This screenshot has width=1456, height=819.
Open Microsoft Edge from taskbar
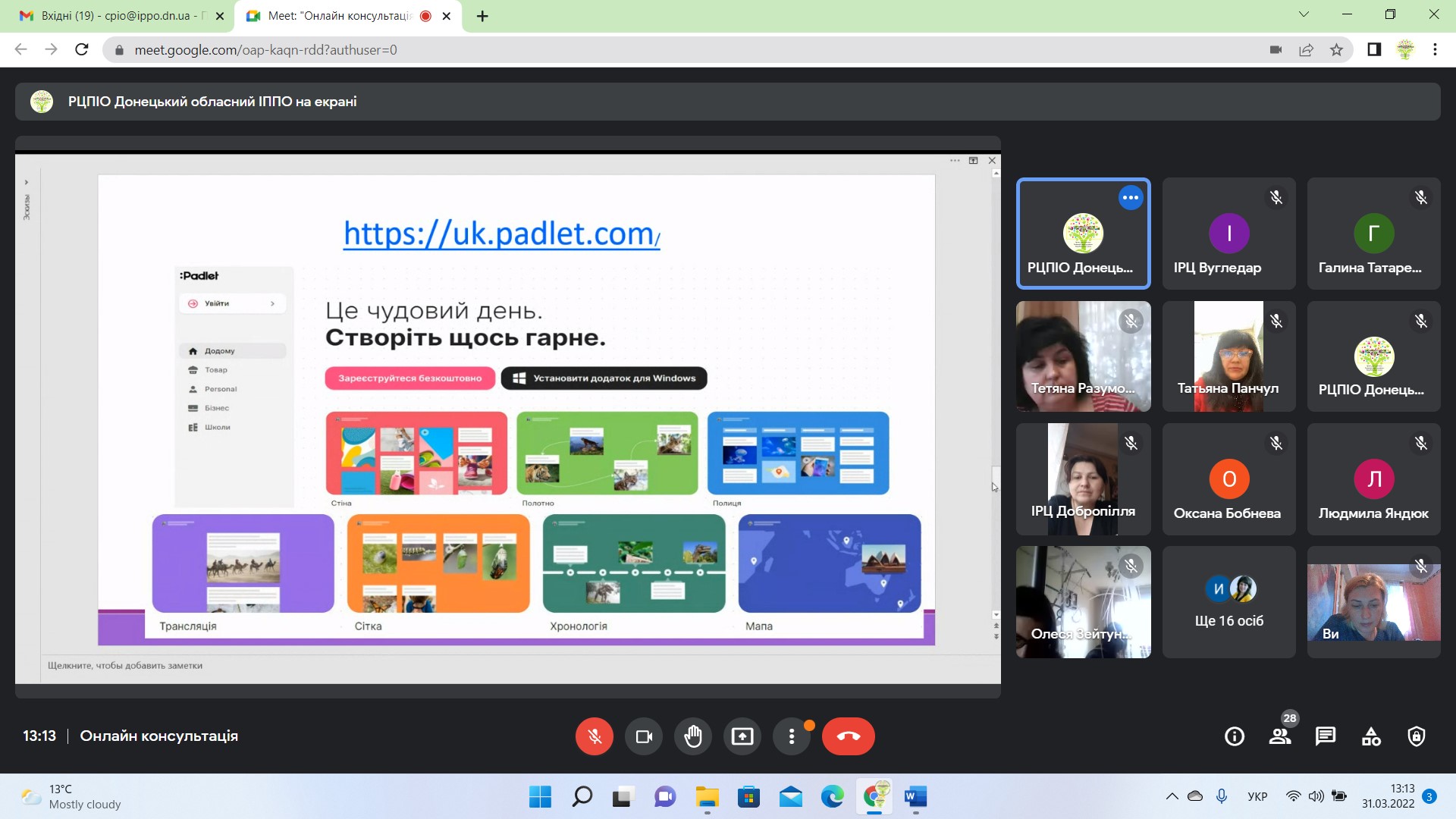(832, 797)
